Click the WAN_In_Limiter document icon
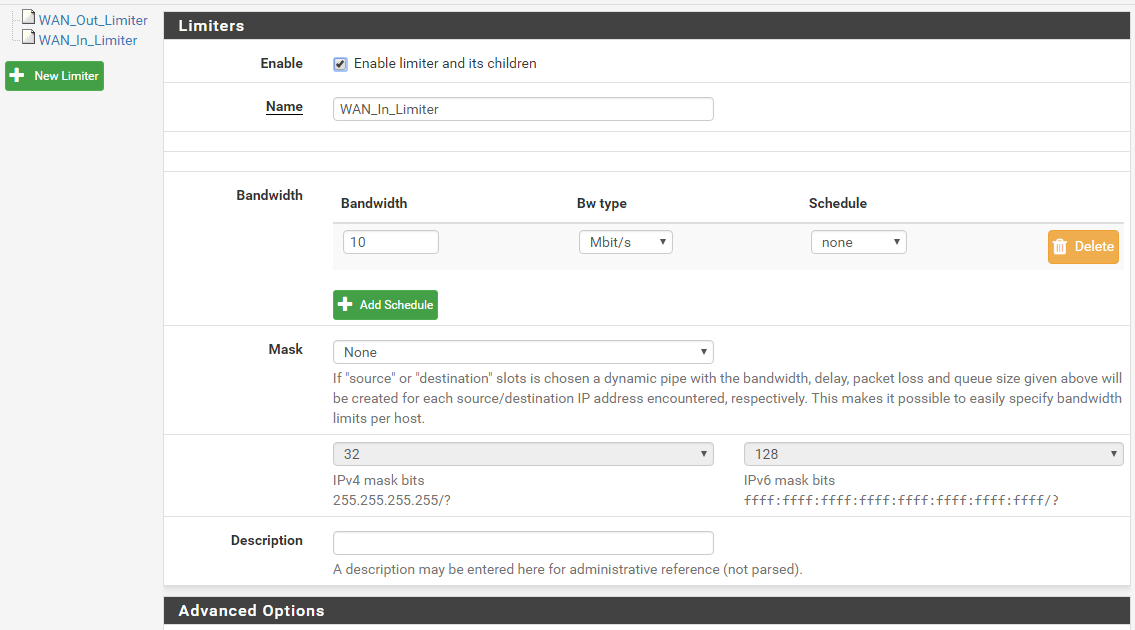 [29, 38]
